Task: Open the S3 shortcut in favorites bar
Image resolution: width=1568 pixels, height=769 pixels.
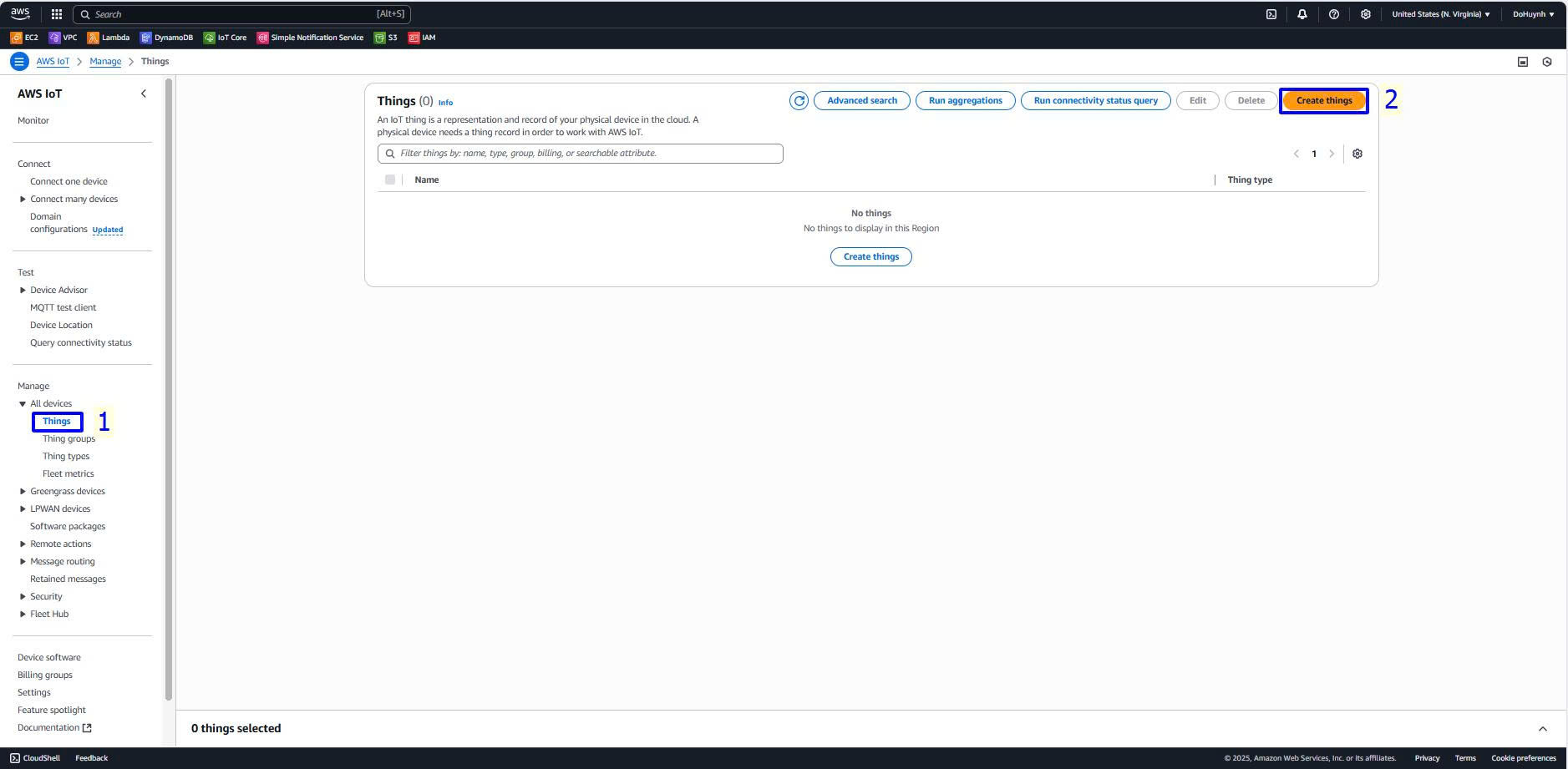Action: point(385,38)
